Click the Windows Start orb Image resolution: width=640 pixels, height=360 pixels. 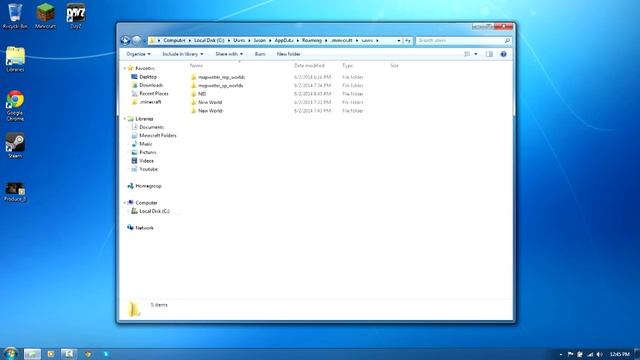point(10,353)
